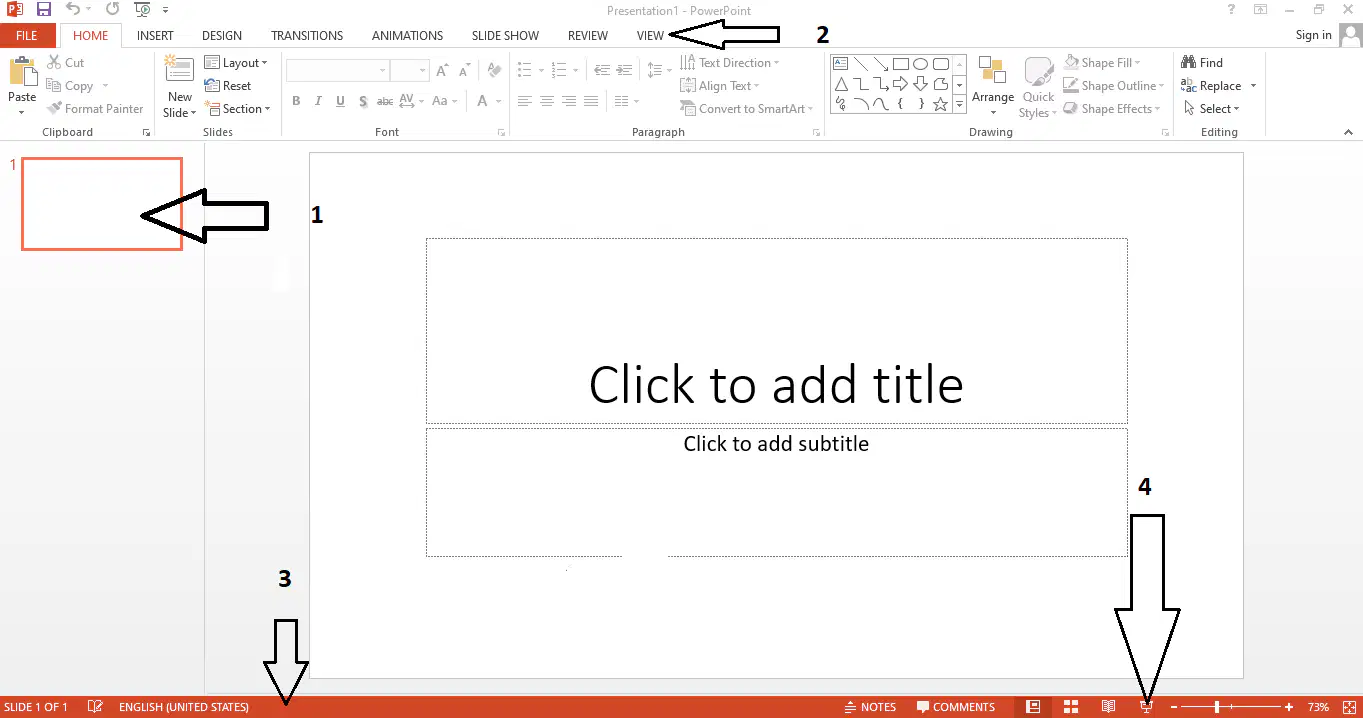Expand the font name combo box
This screenshot has width=1363, height=718.
tap(382, 70)
